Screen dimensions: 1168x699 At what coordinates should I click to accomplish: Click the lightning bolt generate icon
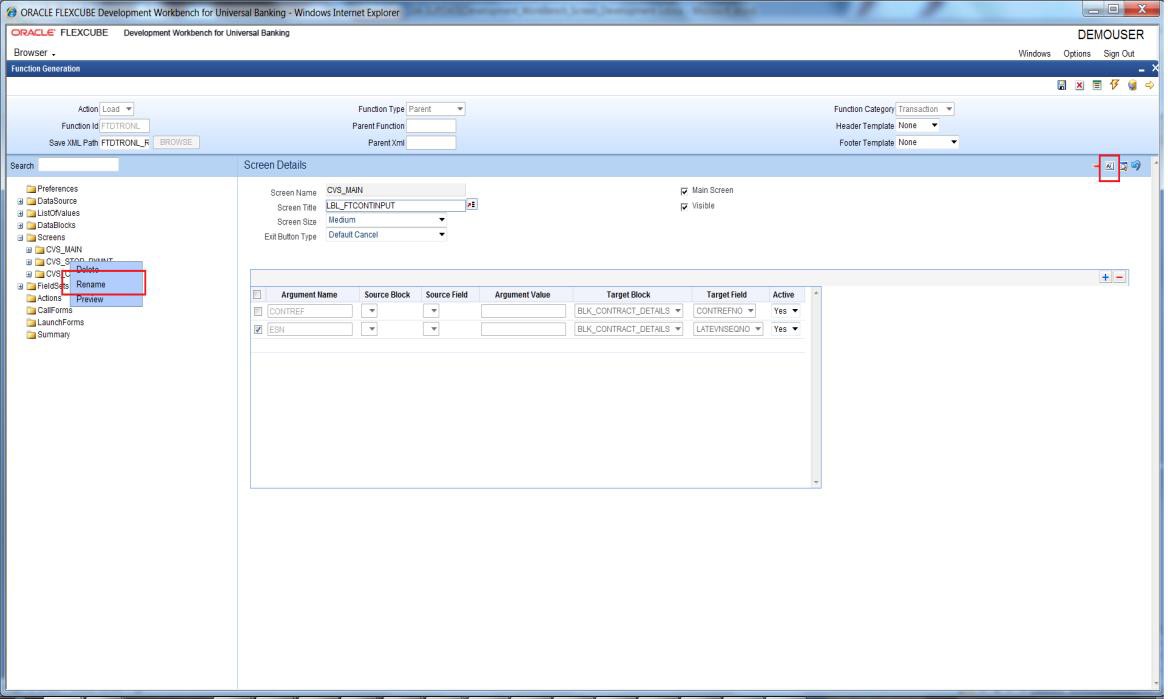pyautogui.click(x=1114, y=85)
